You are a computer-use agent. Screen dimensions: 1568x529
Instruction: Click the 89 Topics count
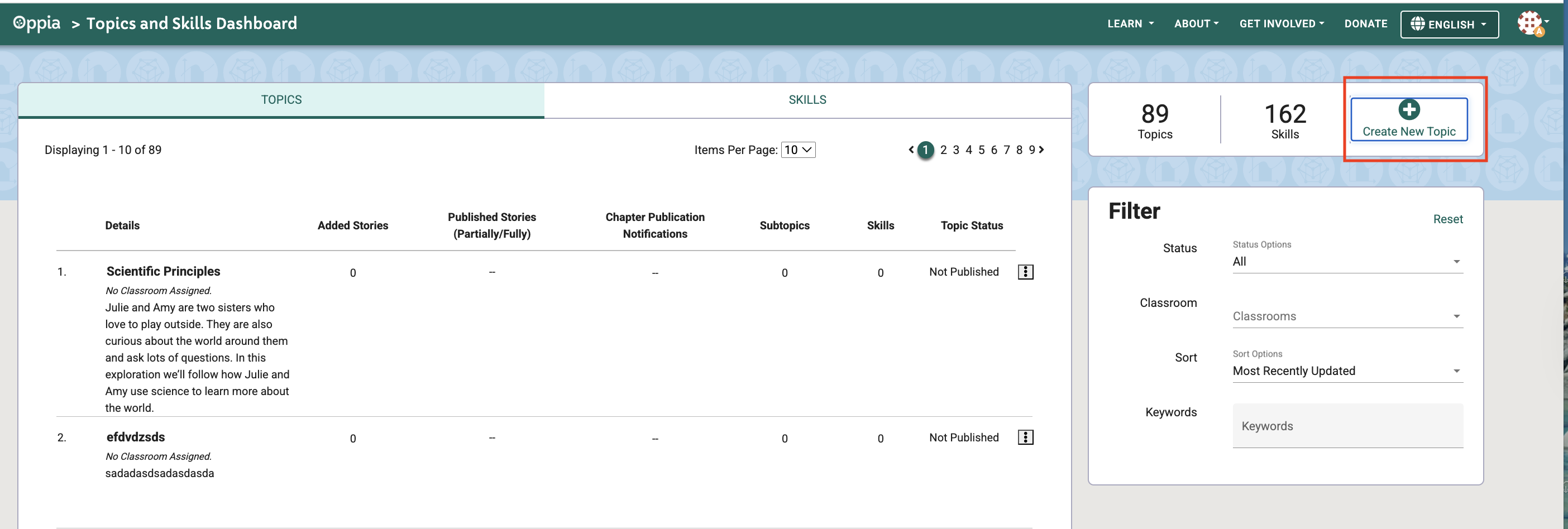[x=1155, y=121]
